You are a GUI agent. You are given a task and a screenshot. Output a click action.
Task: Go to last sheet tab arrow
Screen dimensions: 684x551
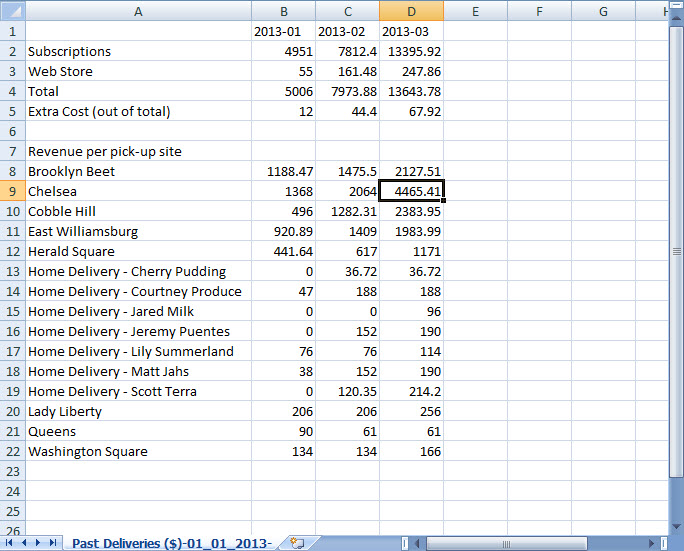53,543
